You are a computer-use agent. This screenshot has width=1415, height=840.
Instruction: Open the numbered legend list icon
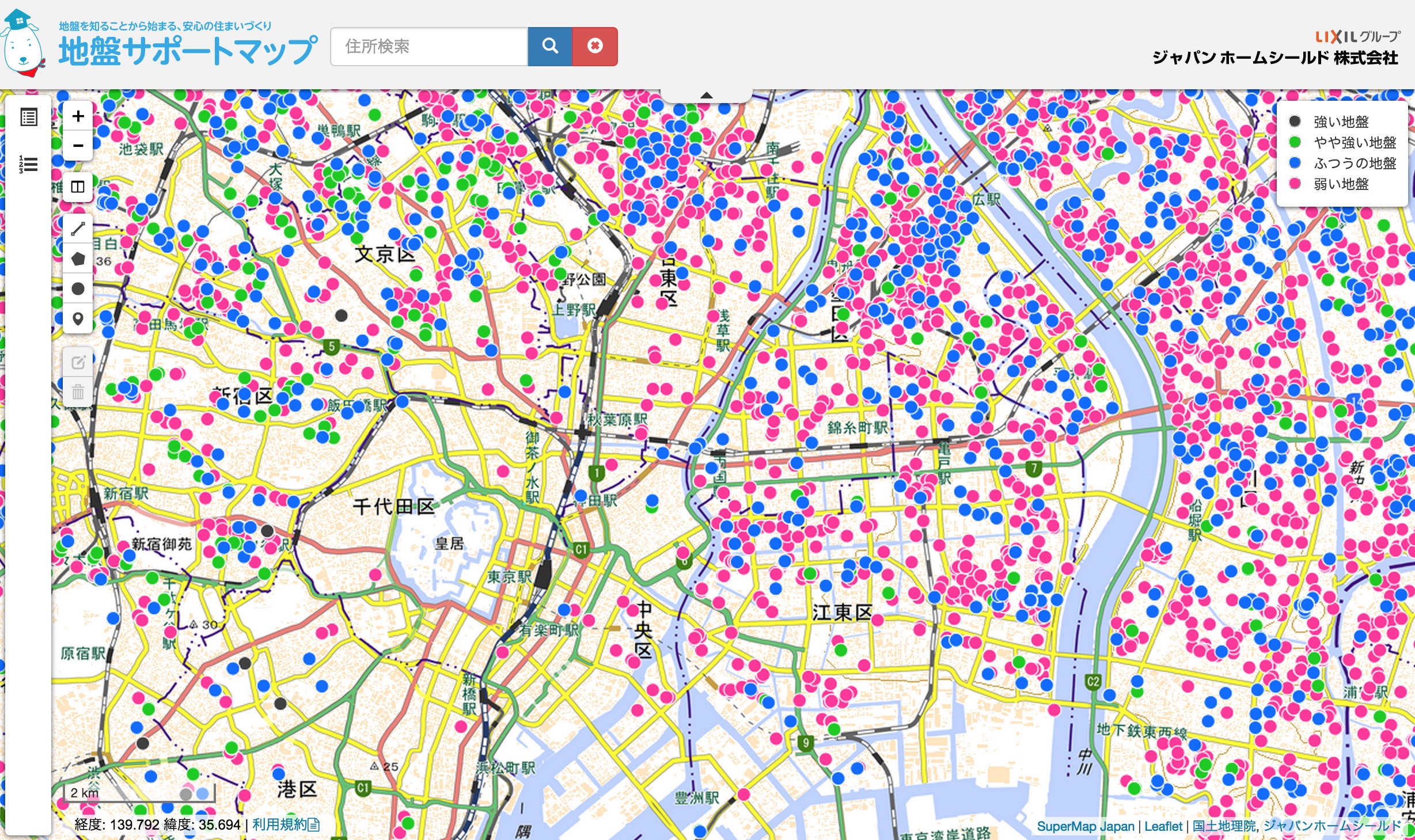(x=28, y=165)
